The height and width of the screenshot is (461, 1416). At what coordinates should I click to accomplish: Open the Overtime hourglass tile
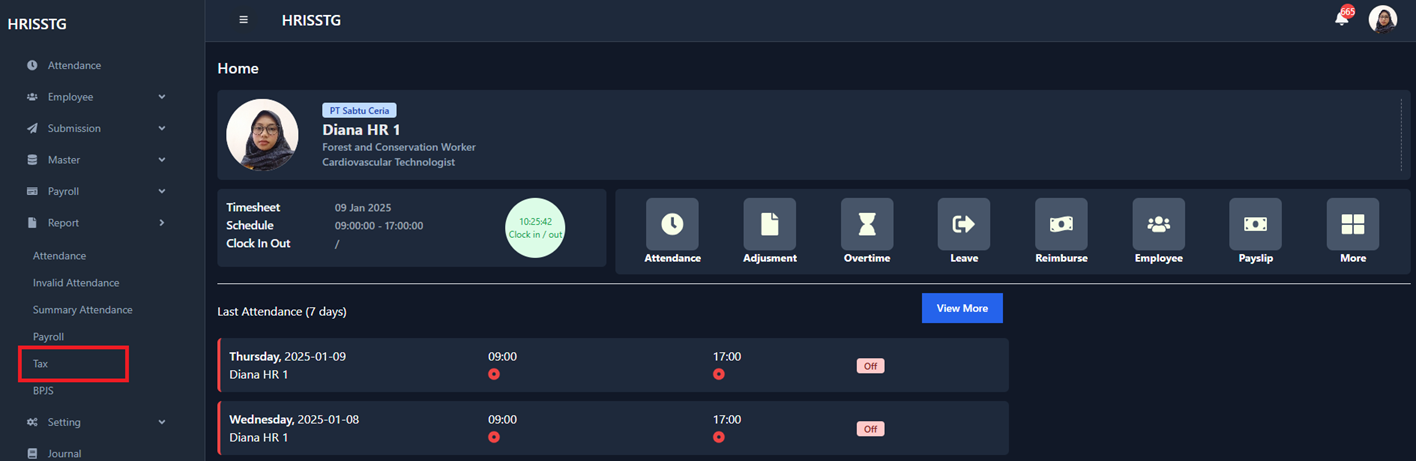click(867, 224)
